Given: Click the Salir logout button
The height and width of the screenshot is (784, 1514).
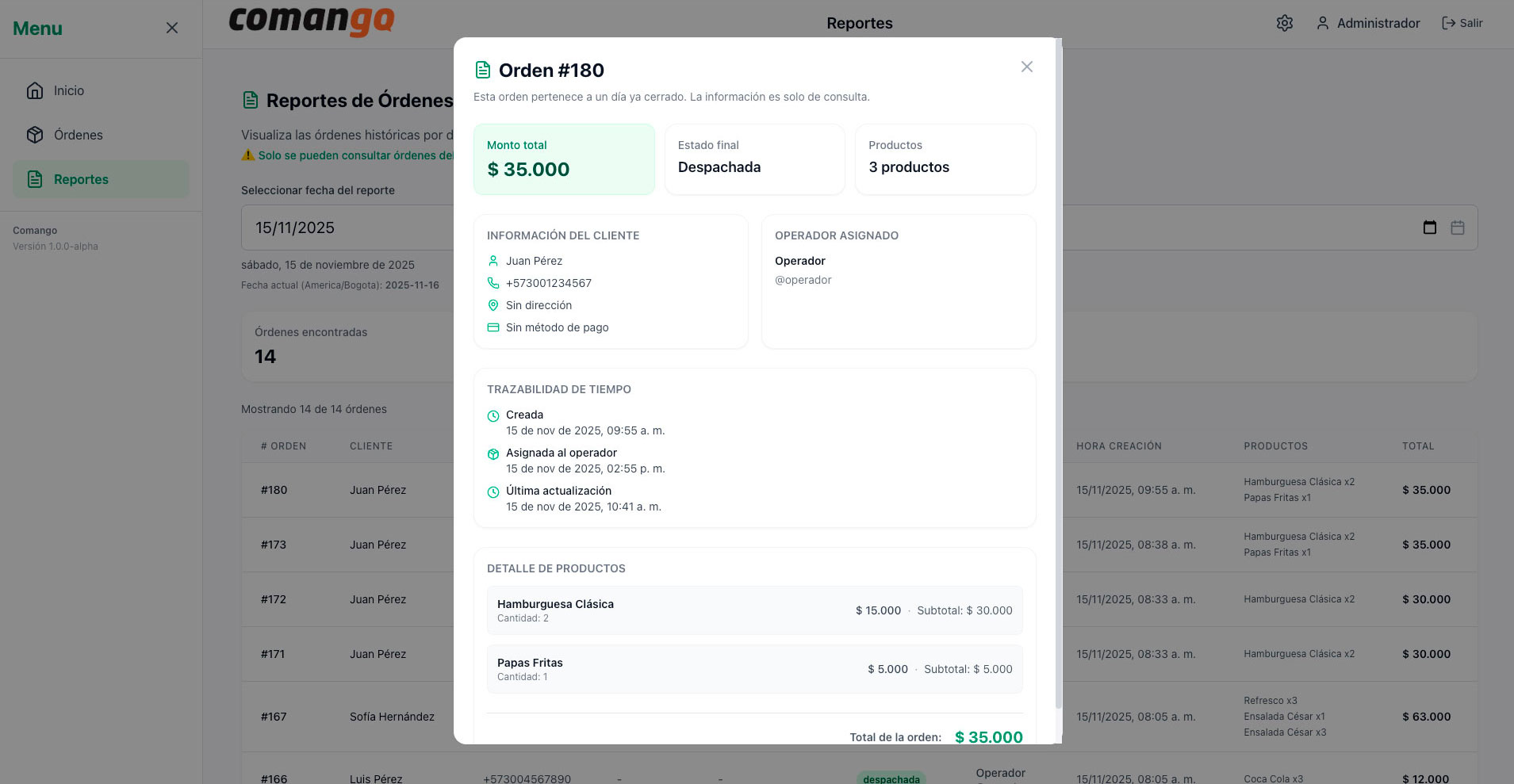Looking at the screenshot, I should point(1462,23).
